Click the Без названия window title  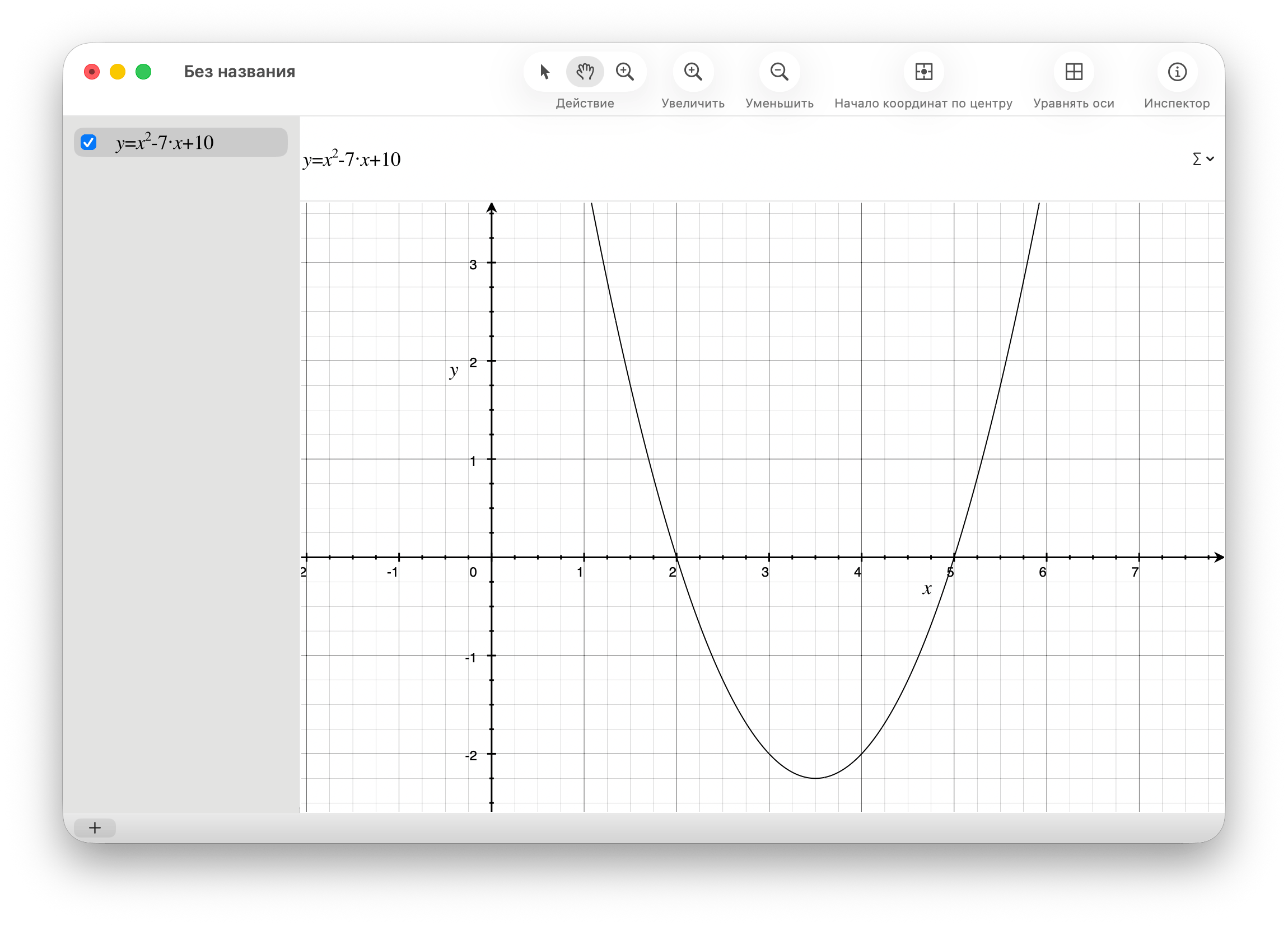239,72
